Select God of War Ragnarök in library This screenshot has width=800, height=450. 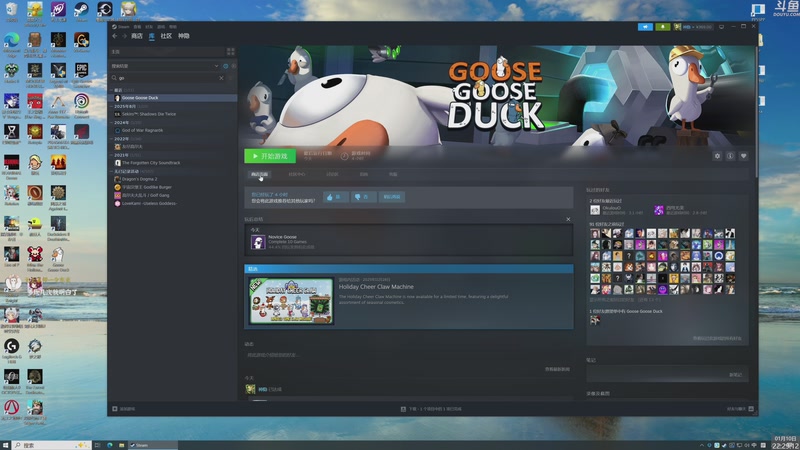pos(172,130)
